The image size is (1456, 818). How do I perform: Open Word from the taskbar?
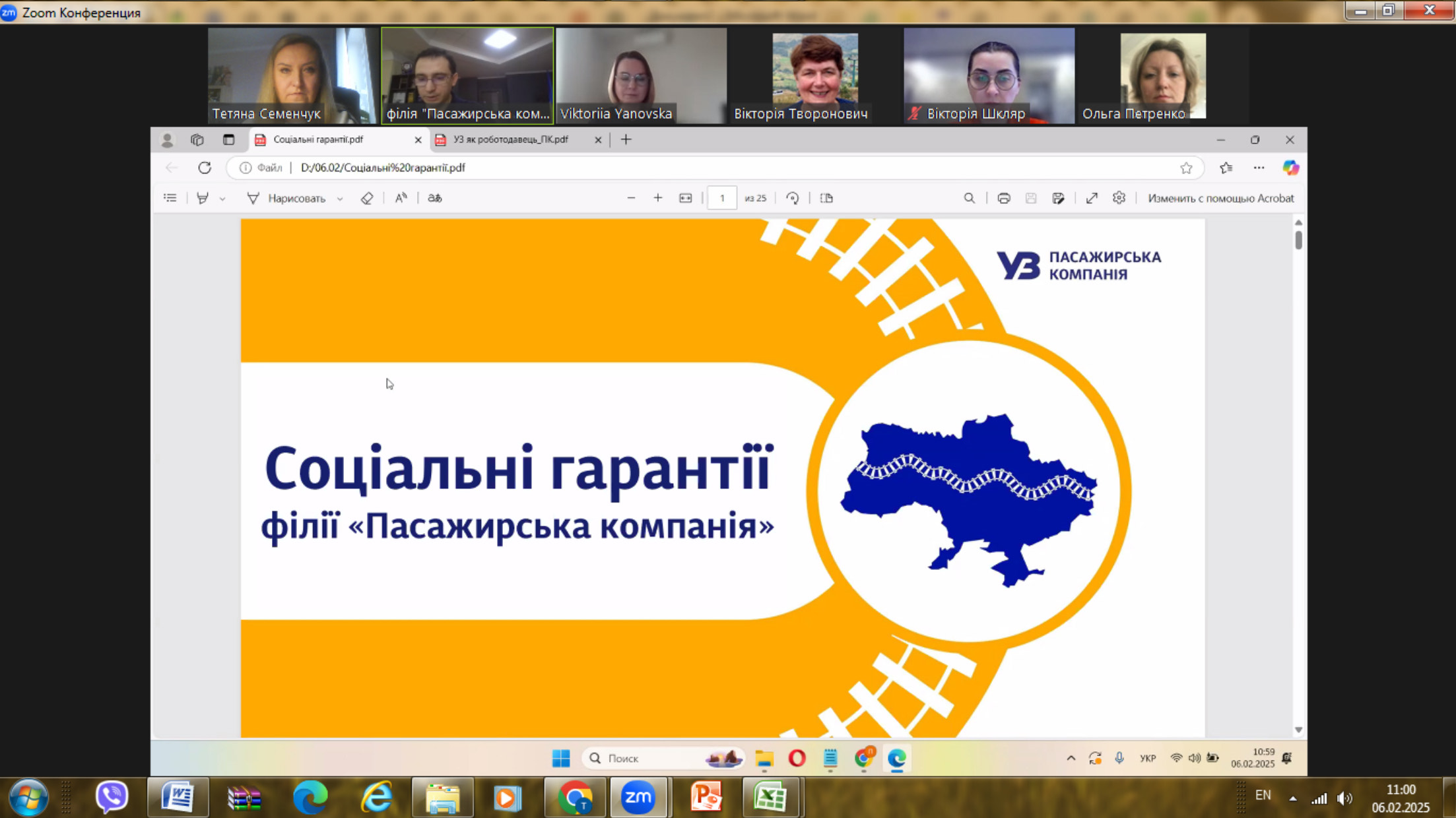pos(178,797)
